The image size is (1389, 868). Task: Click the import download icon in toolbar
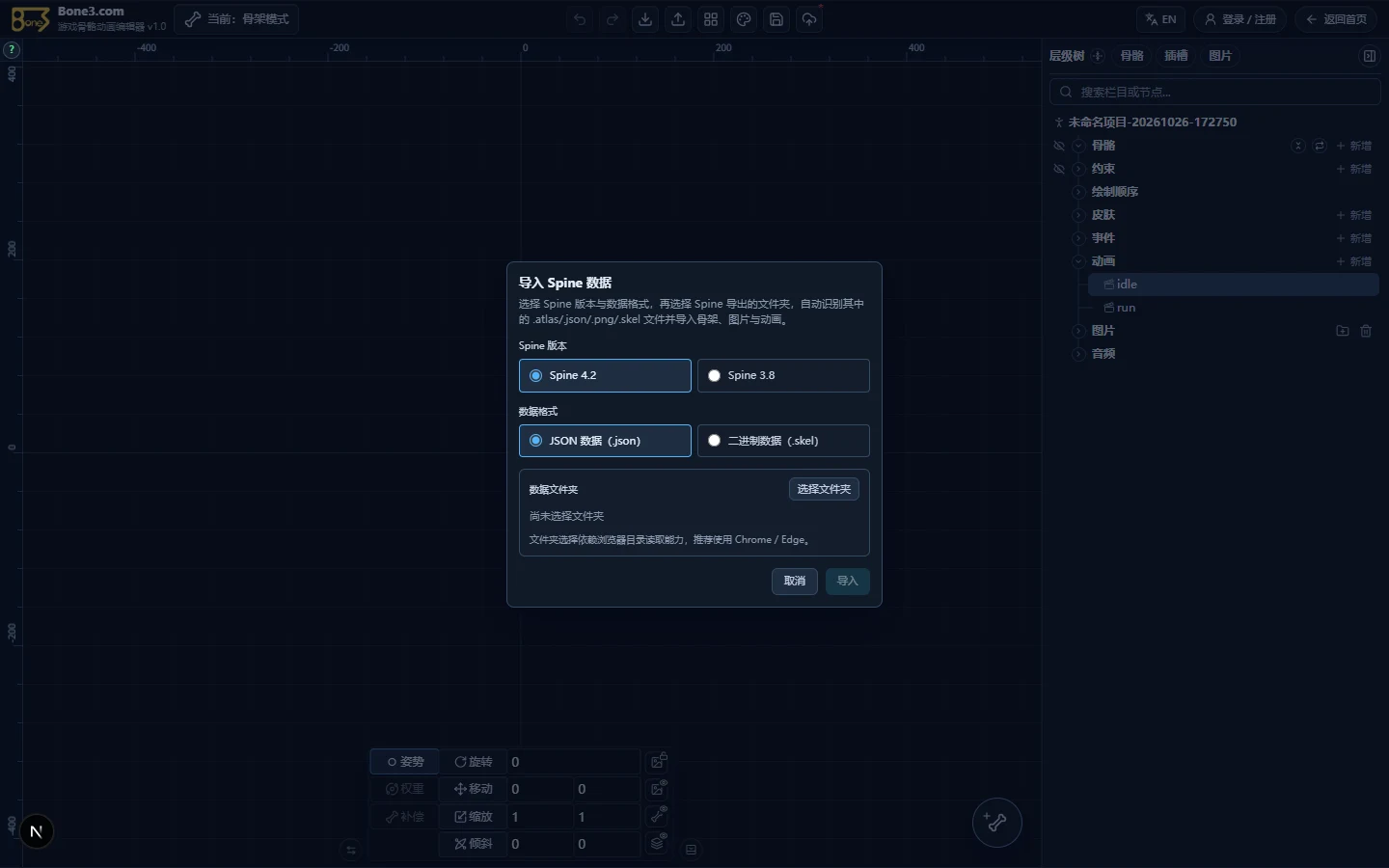[x=645, y=19]
